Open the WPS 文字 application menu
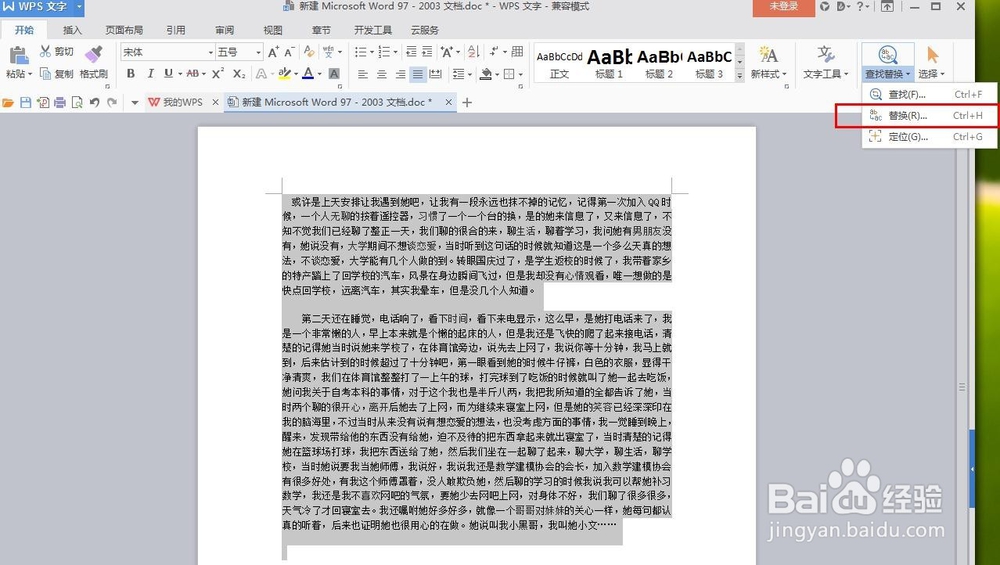This screenshot has width=1000, height=565. click(x=42, y=7)
